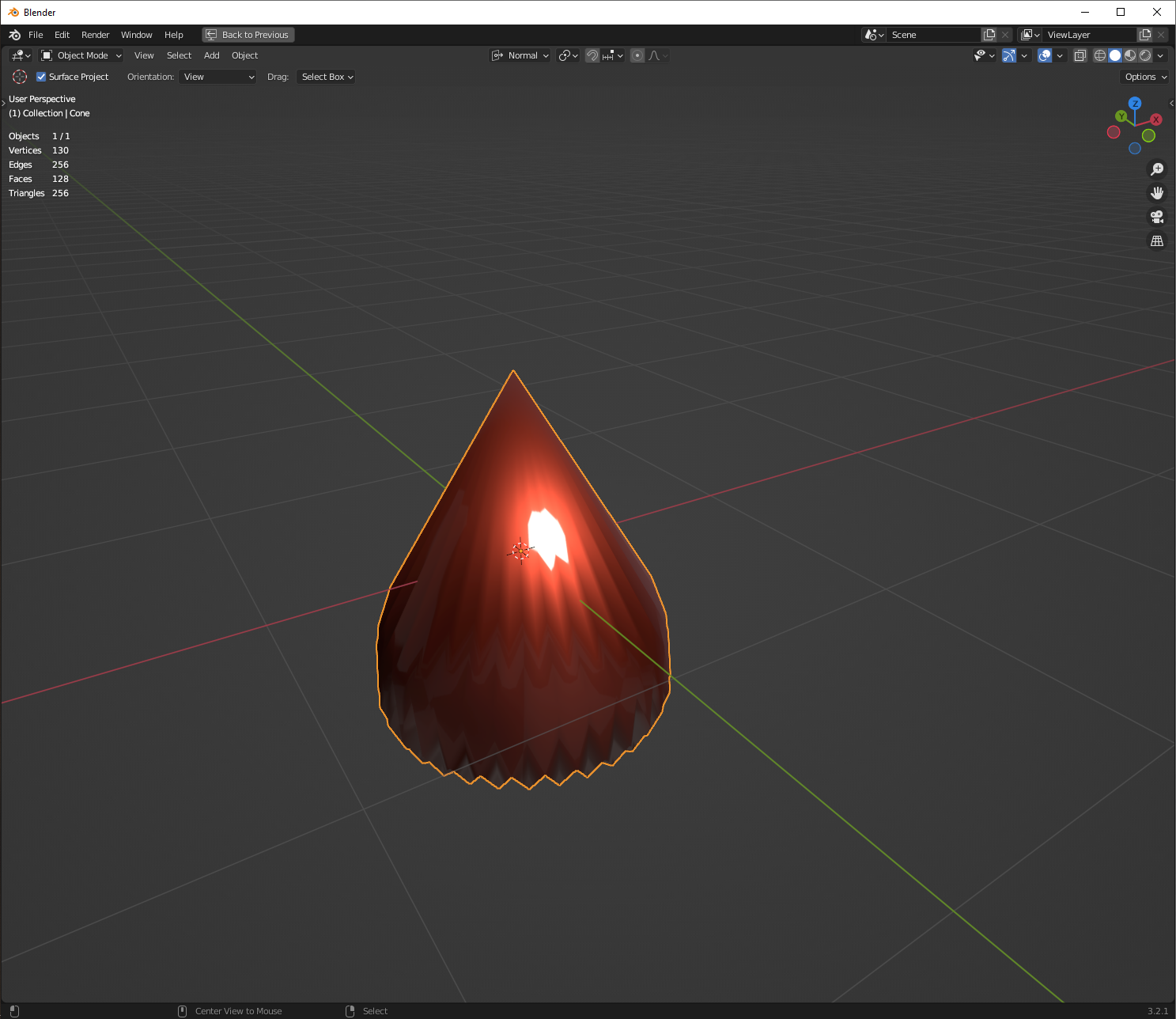1176x1019 pixels.
Task: Open the transform pivot point dropdown
Action: 568,55
